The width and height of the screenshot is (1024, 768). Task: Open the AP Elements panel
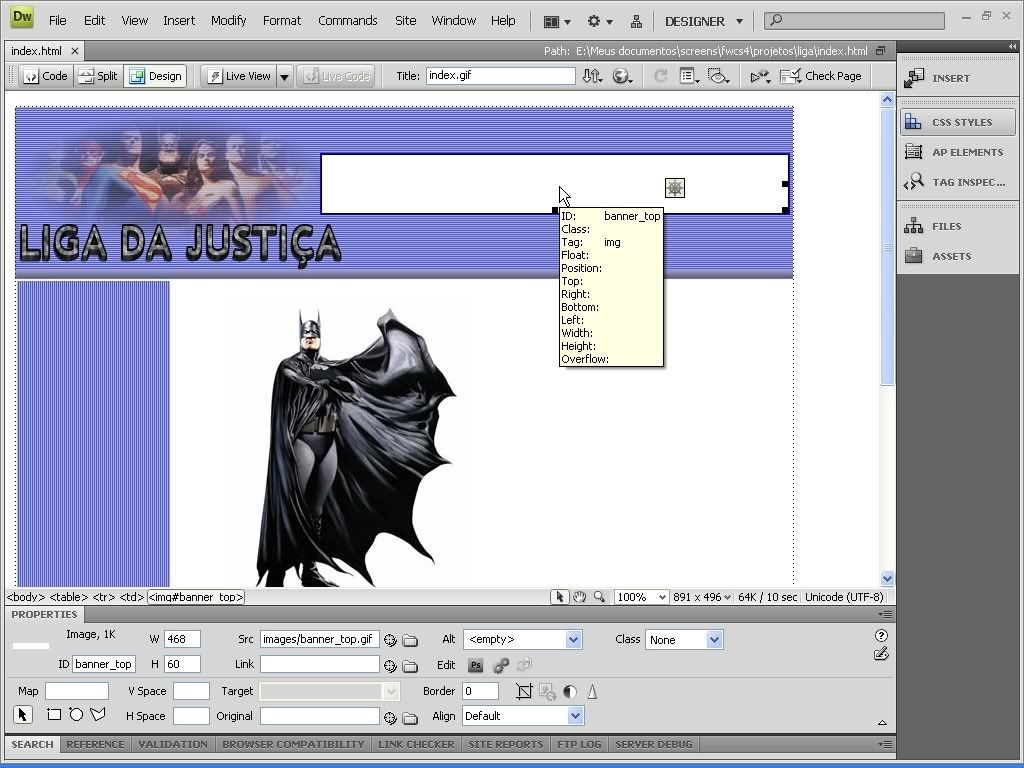[x=958, y=152]
